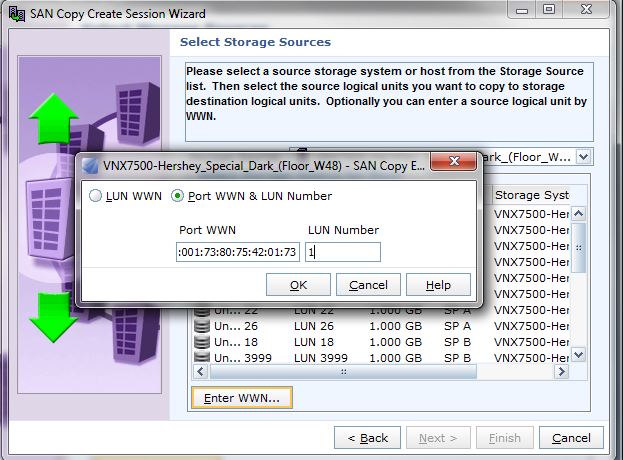Select the LUN 3999 disk icon
This screenshot has width=623, height=460.
tap(201, 357)
